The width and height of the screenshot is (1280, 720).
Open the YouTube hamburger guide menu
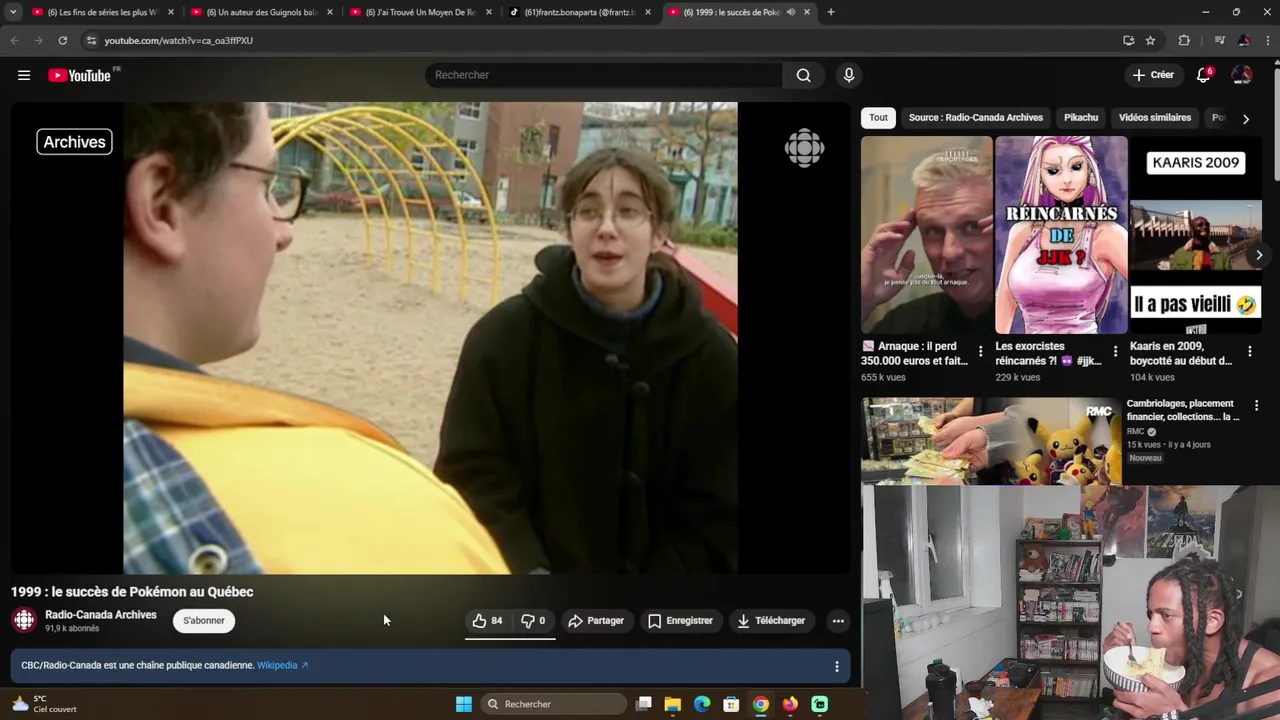pyautogui.click(x=24, y=75)
